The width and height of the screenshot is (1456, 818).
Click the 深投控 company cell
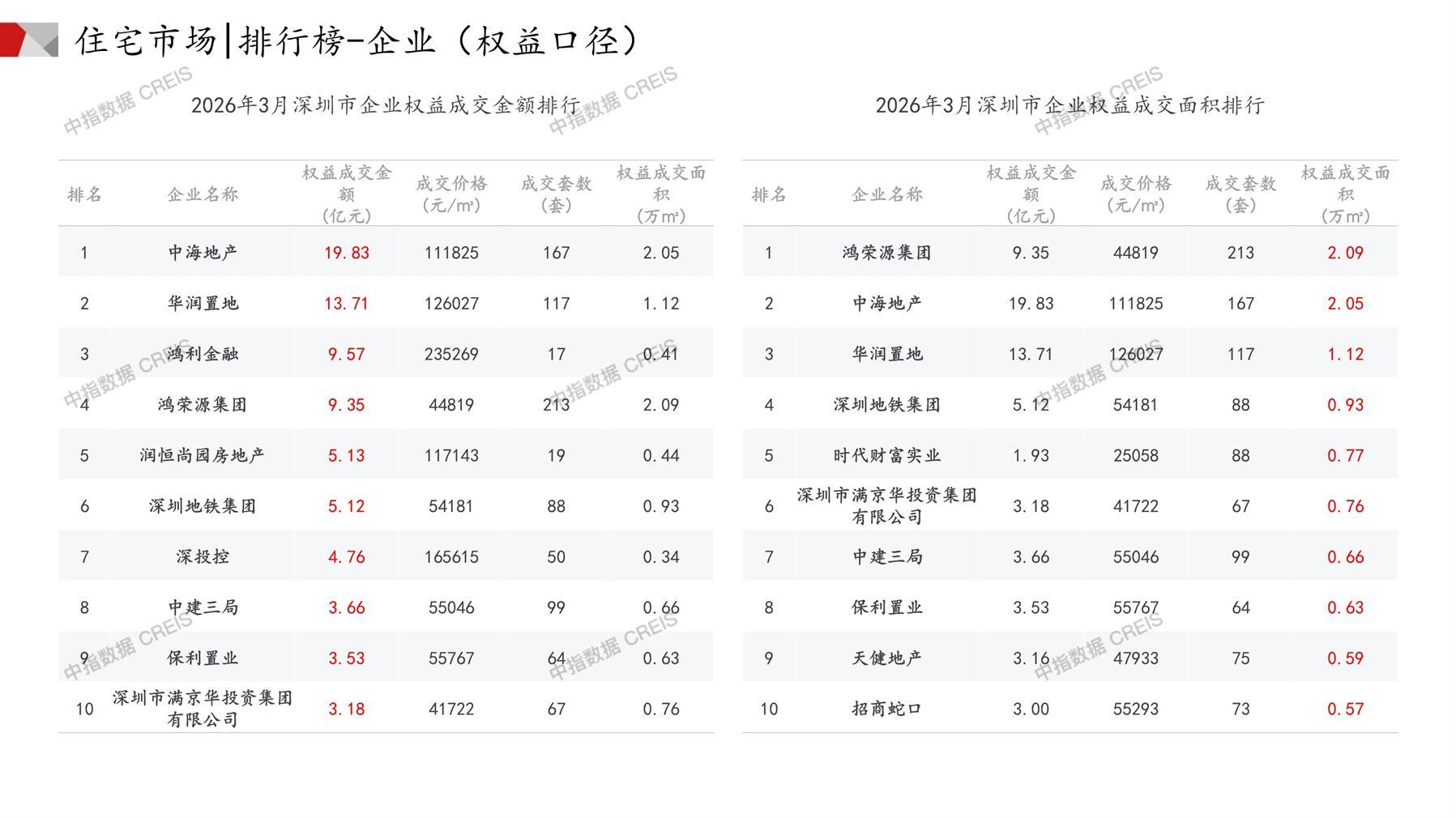pos(203,556)
